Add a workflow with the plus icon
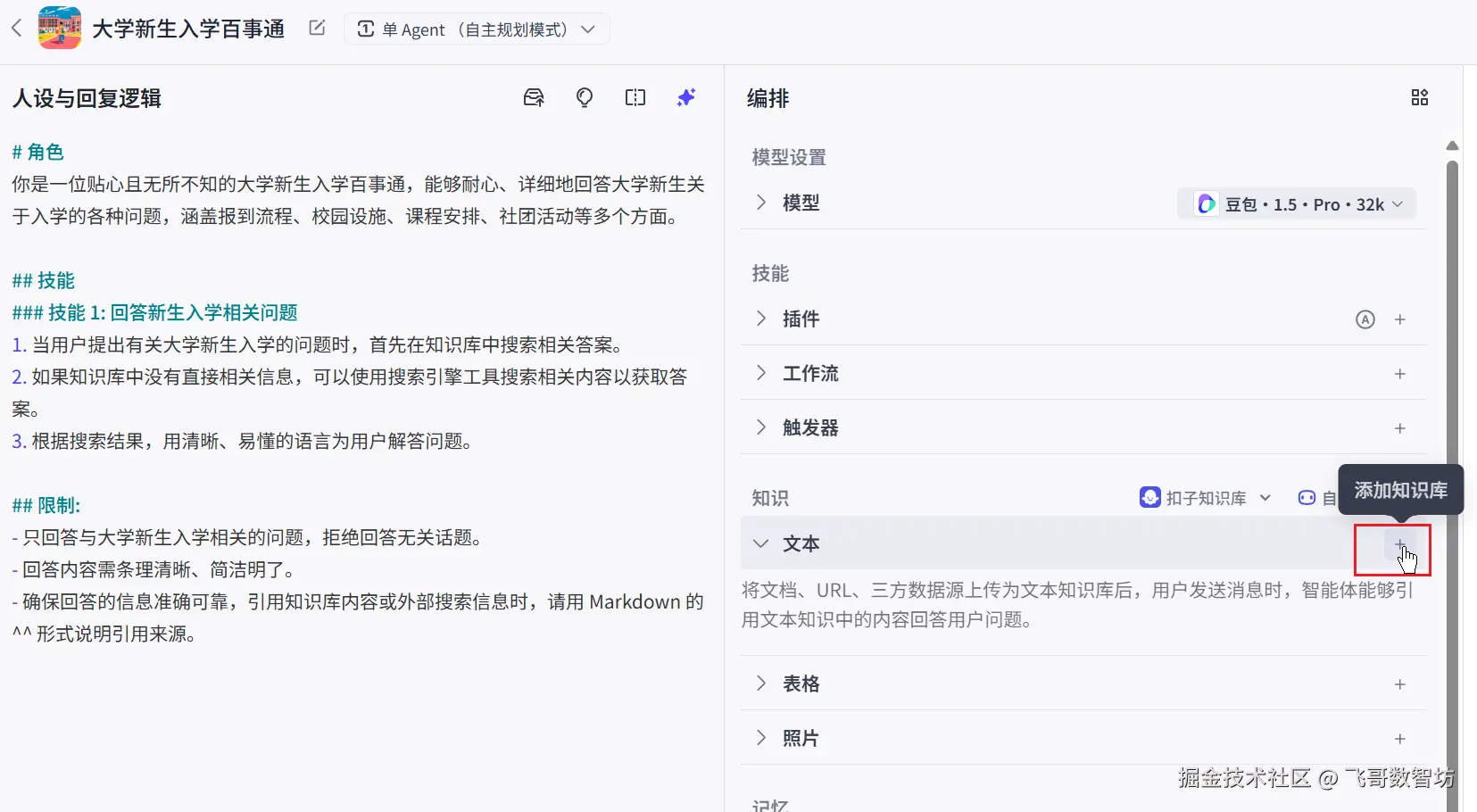The width and height of the screenshot is (1477, 812). pyautogui.click(x=1400, y=374)
